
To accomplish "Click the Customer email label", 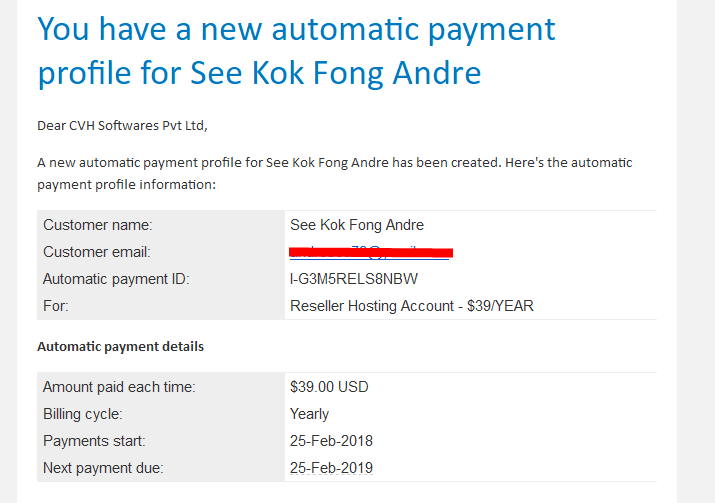I will (97, 252).
